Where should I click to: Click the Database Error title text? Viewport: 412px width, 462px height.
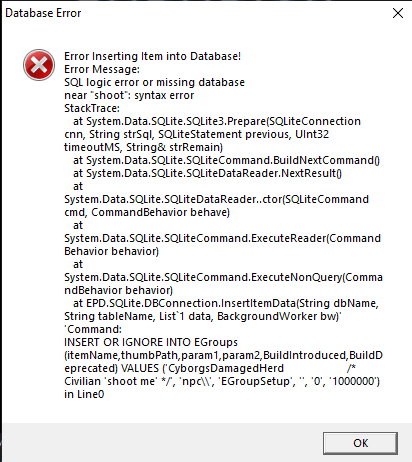point(43,13)
